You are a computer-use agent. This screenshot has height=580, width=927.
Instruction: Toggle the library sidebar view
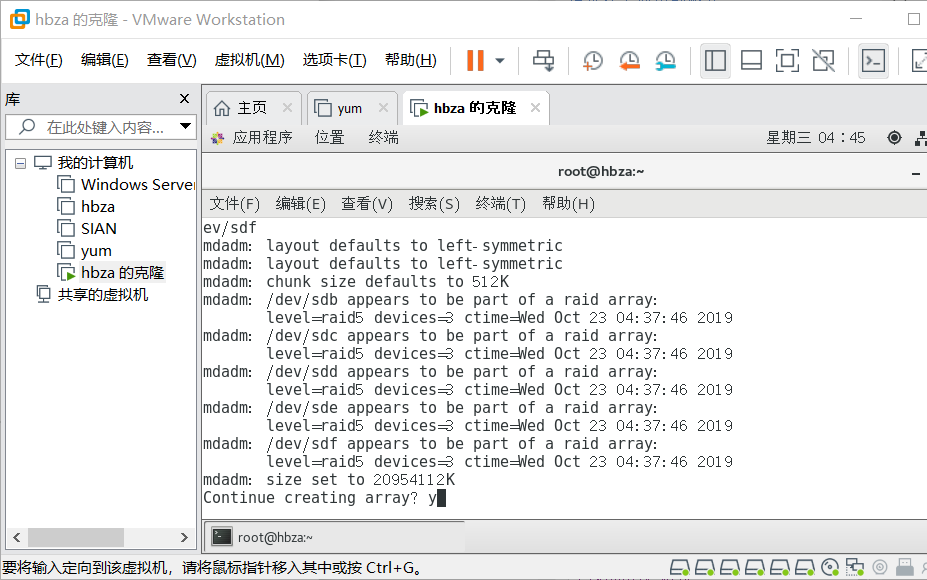point(715,60)
